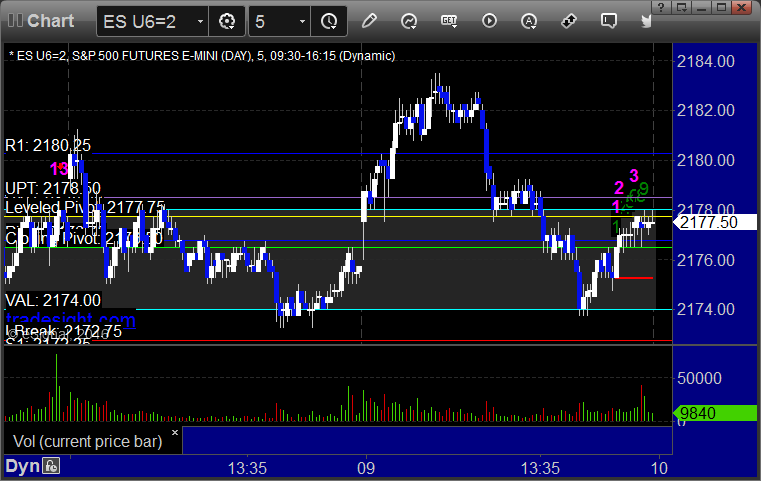The width and height of the screenshot is (761, 481).
Task: Close the Vol (current price bar) study
Action: click(175, 432)
